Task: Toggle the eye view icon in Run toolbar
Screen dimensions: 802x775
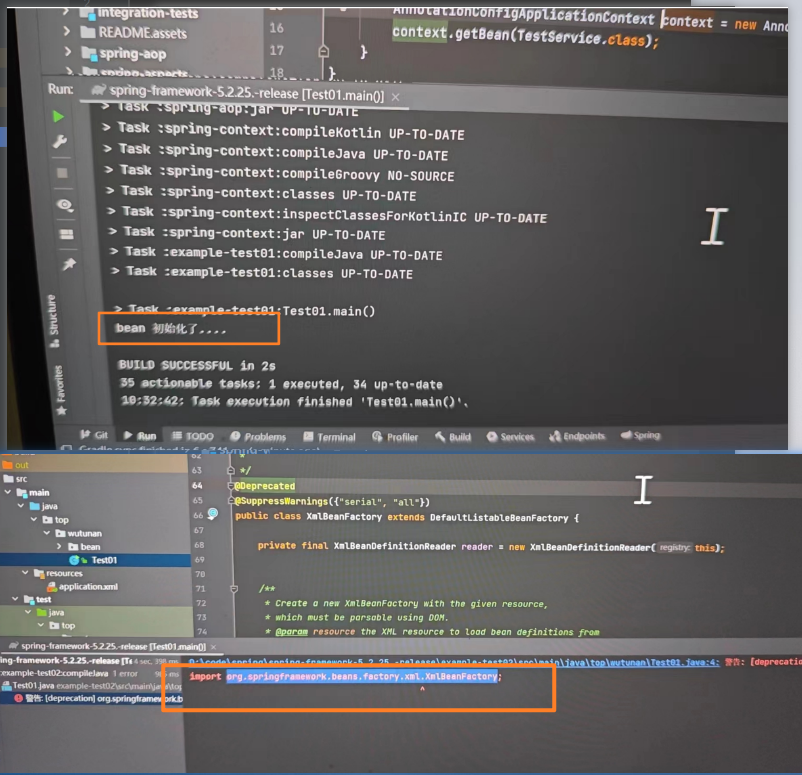Action: pos(65,205)
